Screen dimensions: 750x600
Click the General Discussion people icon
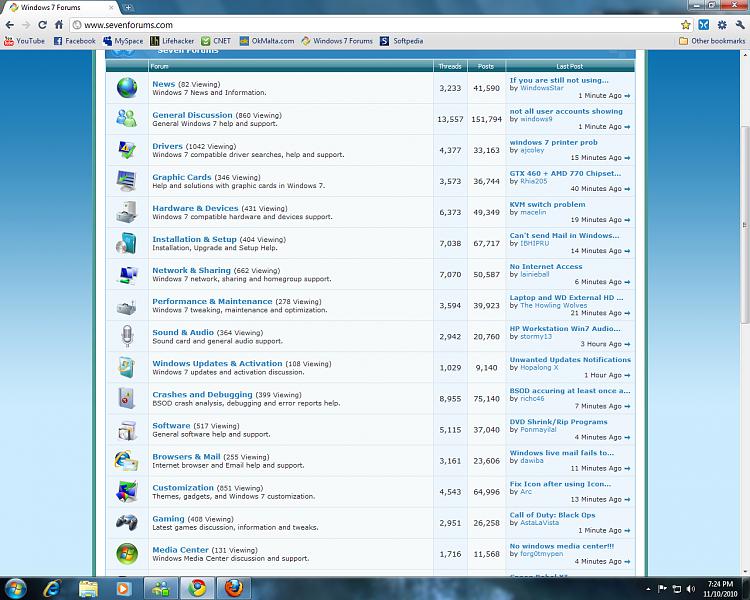click(x=127, y=118)
